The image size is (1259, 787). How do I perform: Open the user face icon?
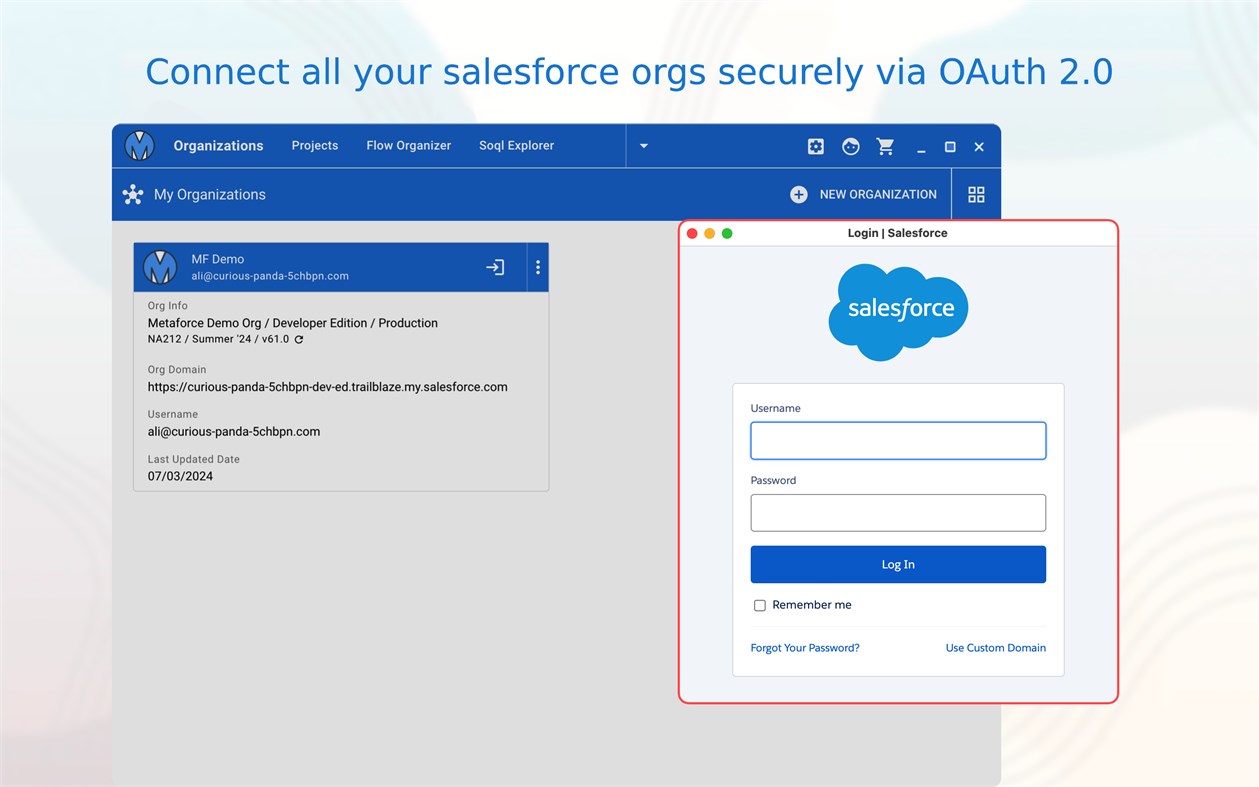tap(851, 147)
